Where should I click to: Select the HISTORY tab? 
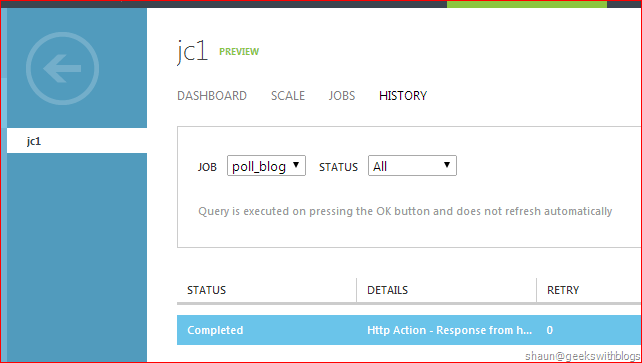403,96
